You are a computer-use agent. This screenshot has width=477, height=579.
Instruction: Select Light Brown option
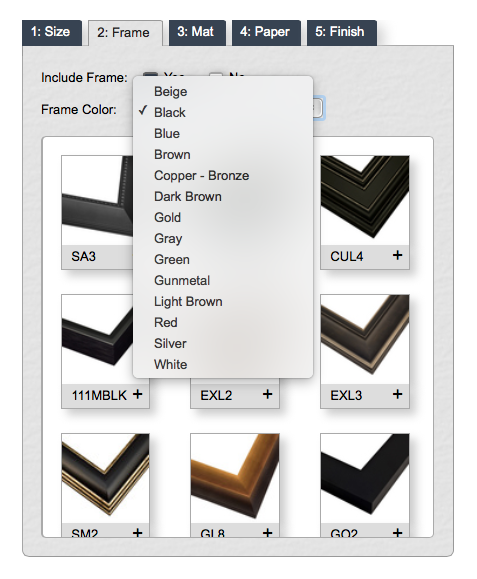point(223,302)
